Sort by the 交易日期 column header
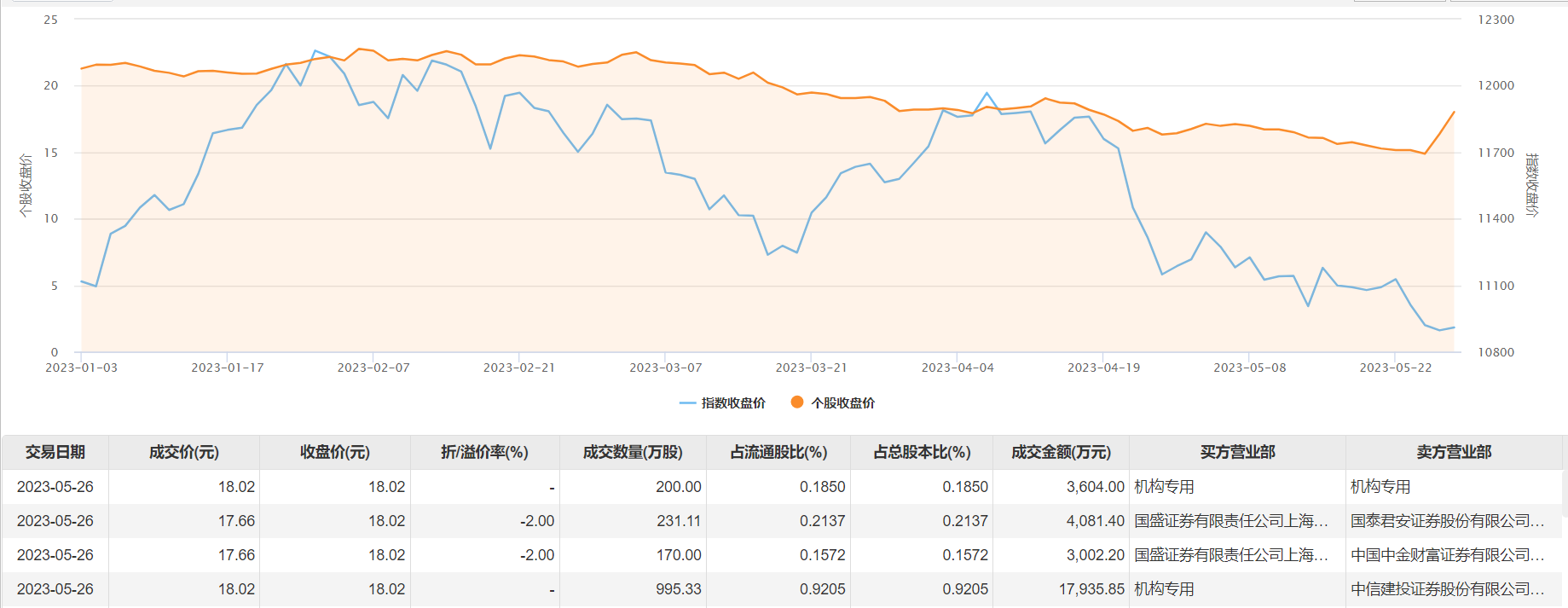Image resolution: width=1568 pixels, height=608 pixels. (55, 452)
